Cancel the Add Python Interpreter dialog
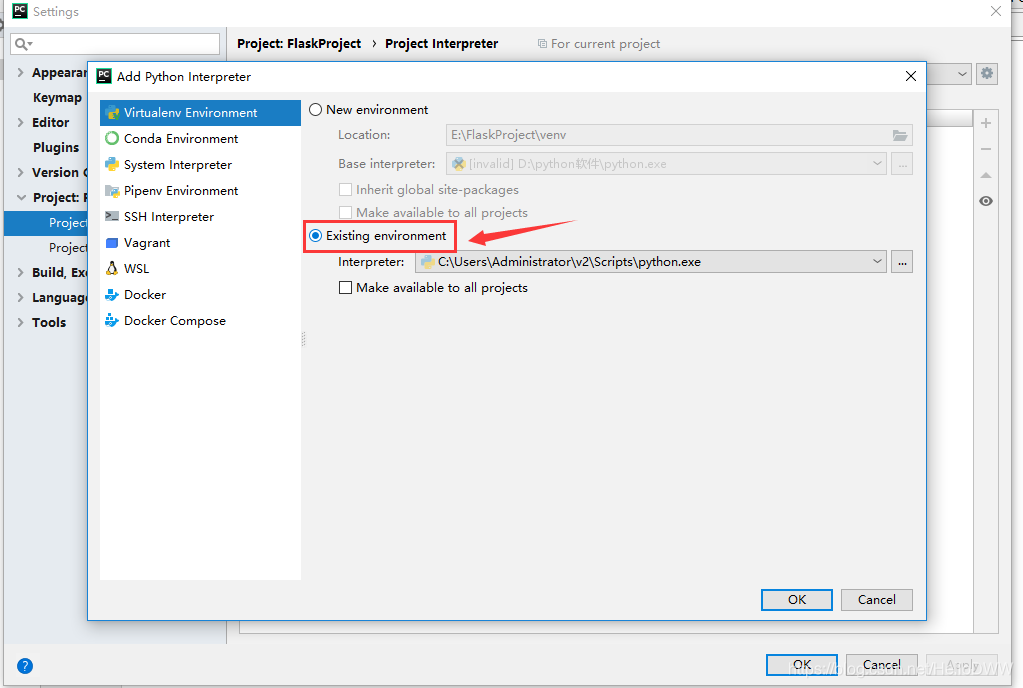 pos(876,600)
